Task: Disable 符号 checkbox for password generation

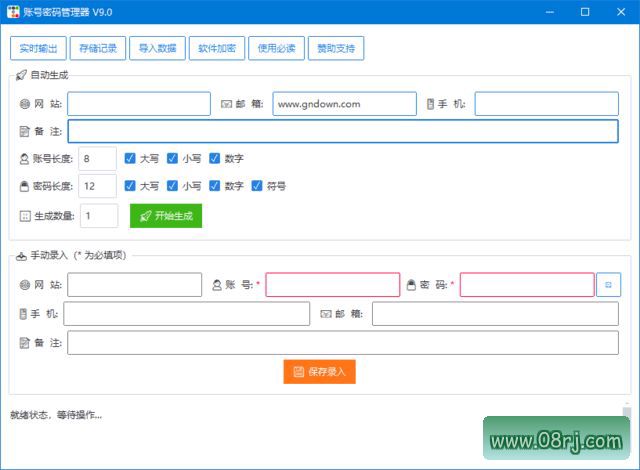Action: coord(257,186)
